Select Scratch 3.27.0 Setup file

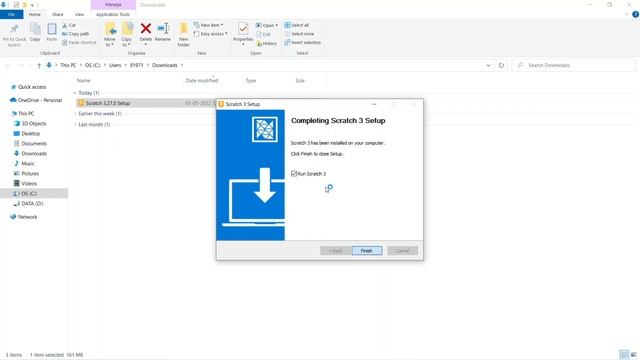pyautogui.click(x=108, y=103)
